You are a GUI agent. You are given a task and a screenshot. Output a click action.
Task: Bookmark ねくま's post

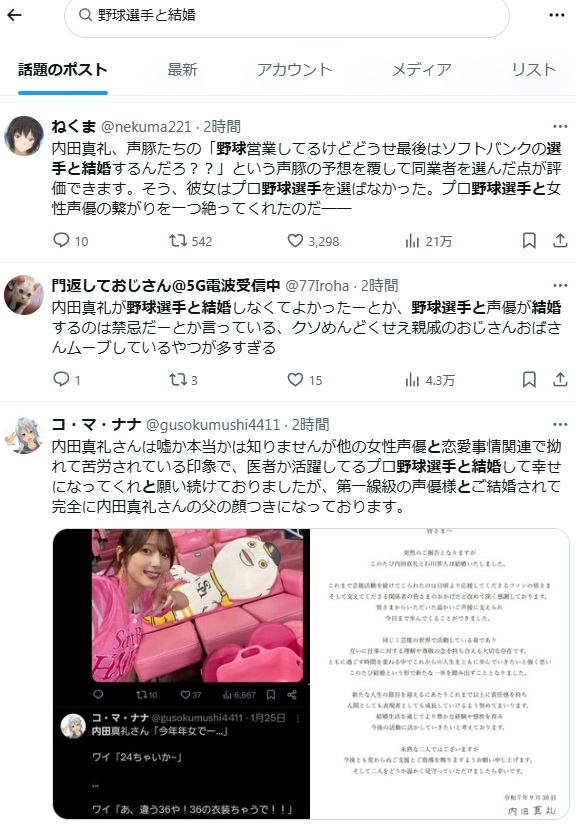click(x=529, y=241)
